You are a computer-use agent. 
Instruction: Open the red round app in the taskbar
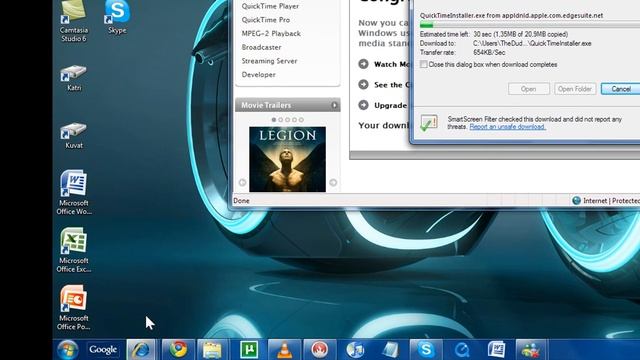click(319, 350)
